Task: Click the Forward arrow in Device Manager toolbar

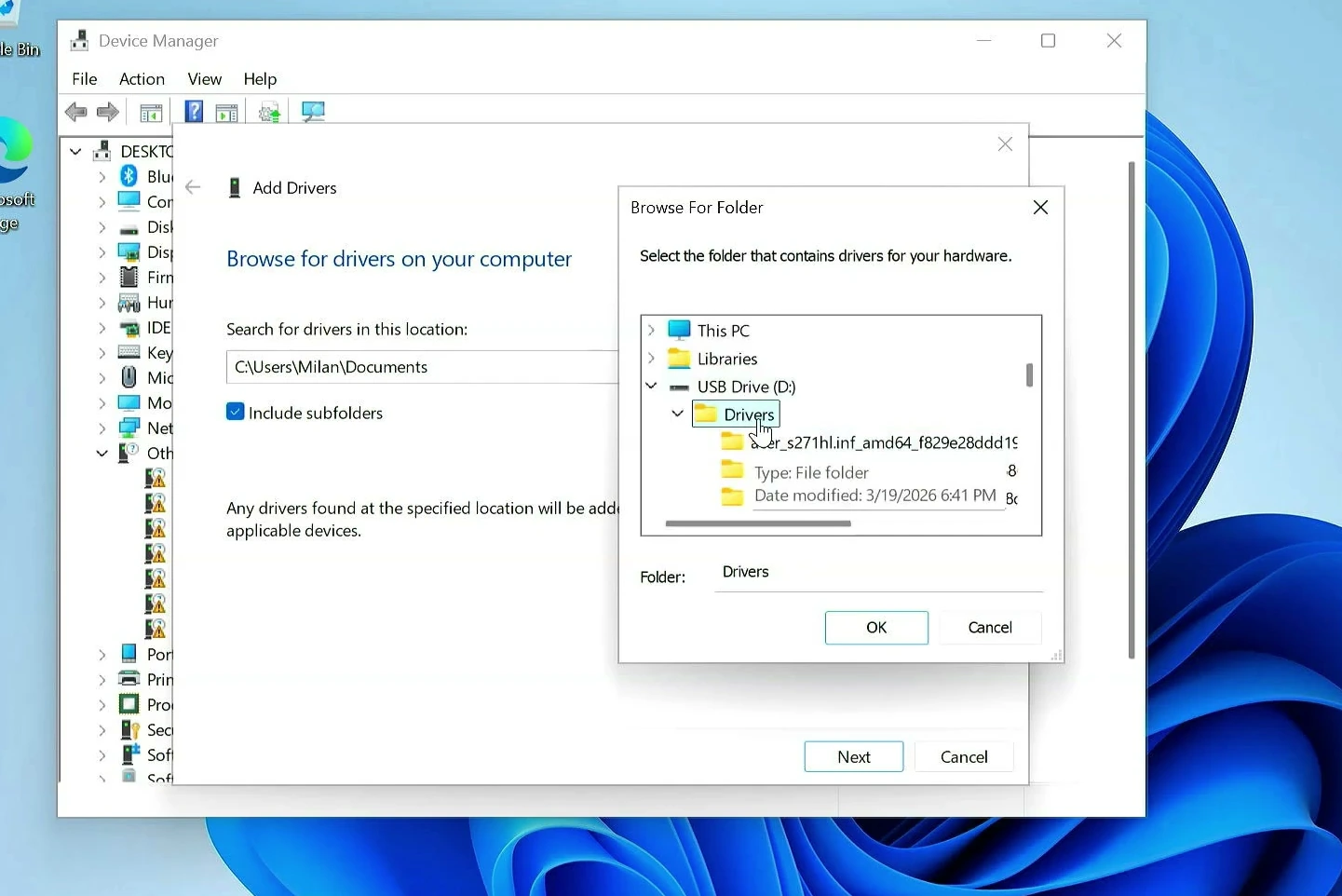Action: [x=108, y=113]
